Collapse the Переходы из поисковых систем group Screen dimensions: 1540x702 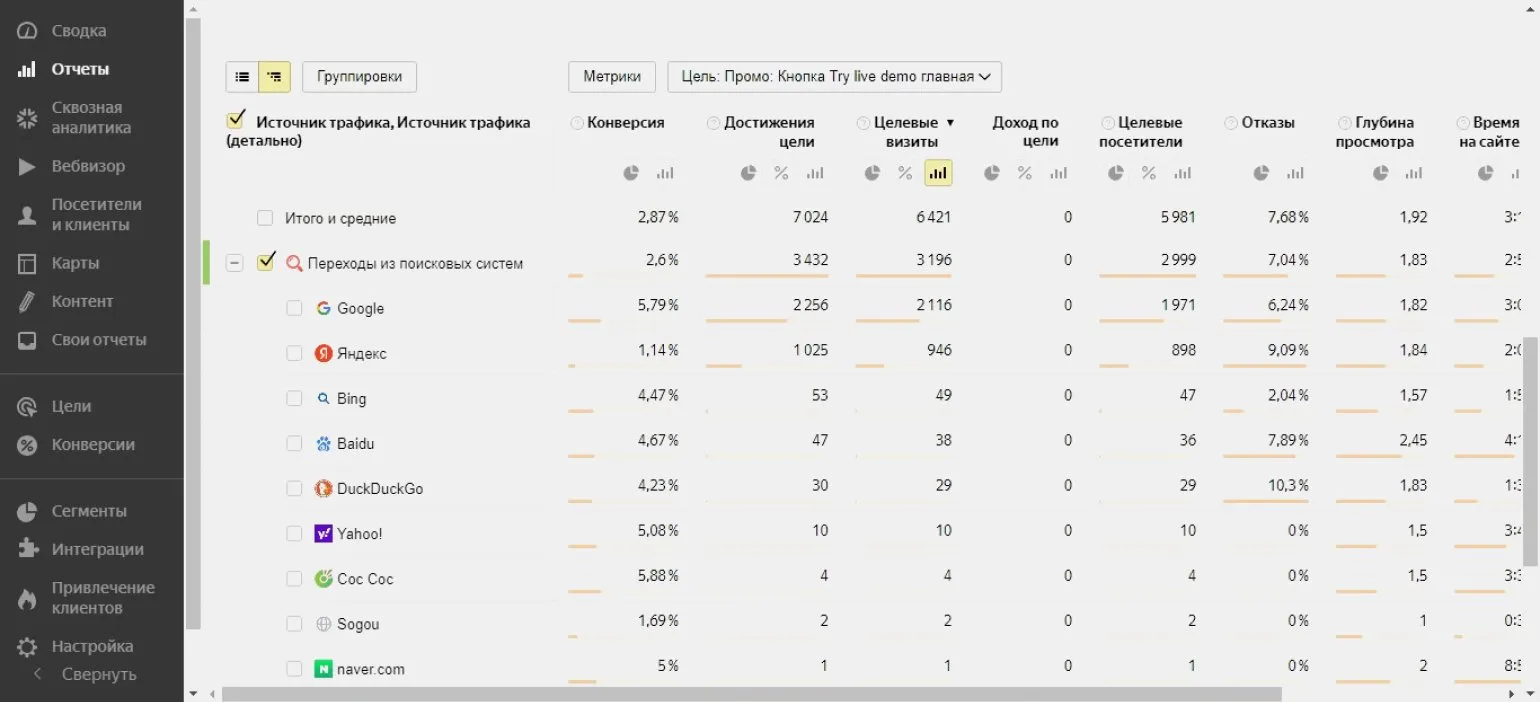click(234, 263)
